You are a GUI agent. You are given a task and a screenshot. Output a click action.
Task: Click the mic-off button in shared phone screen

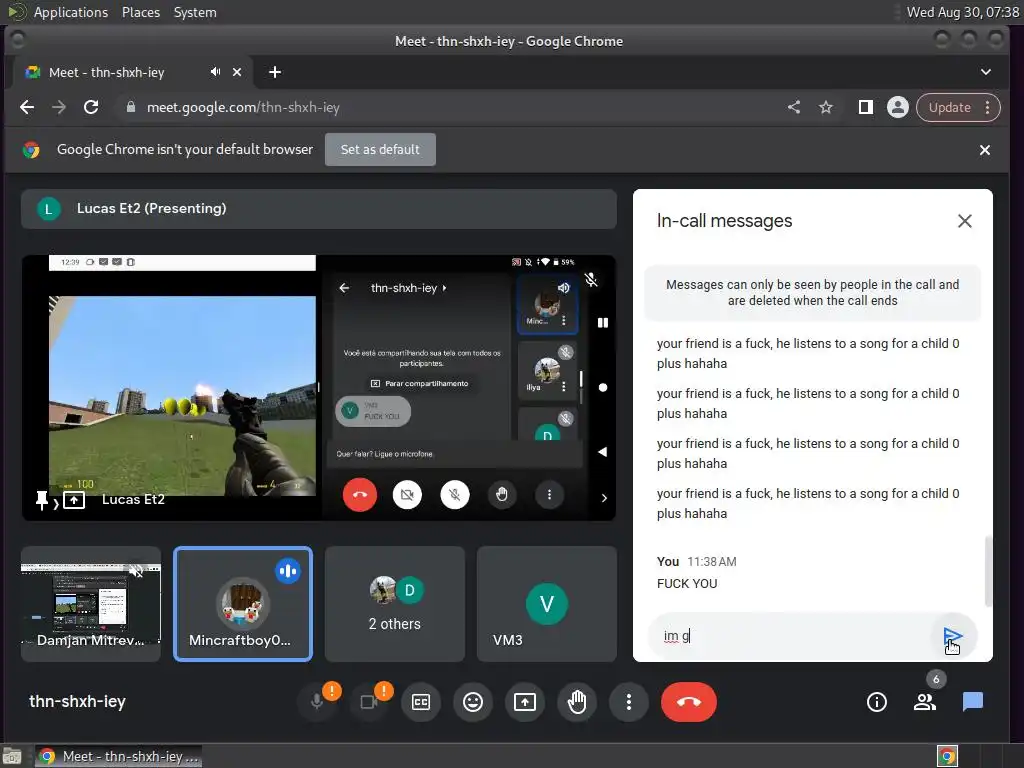pyautogui.click(x=455, y=495)
